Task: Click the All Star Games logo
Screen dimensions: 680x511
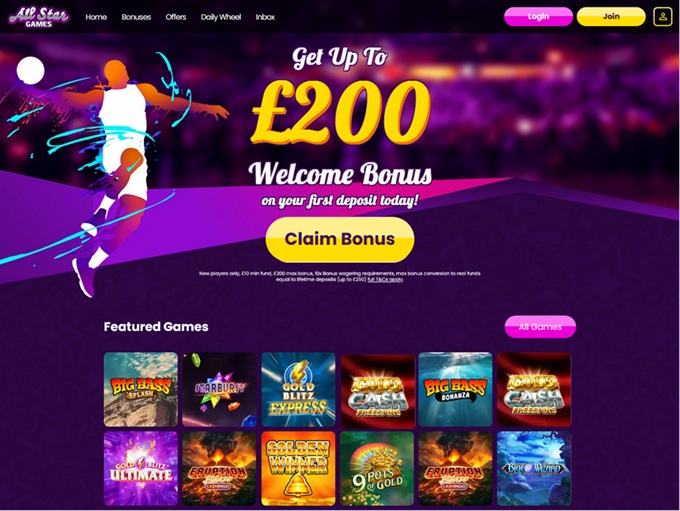Action: pyautogui.click(x=39, y=16)
